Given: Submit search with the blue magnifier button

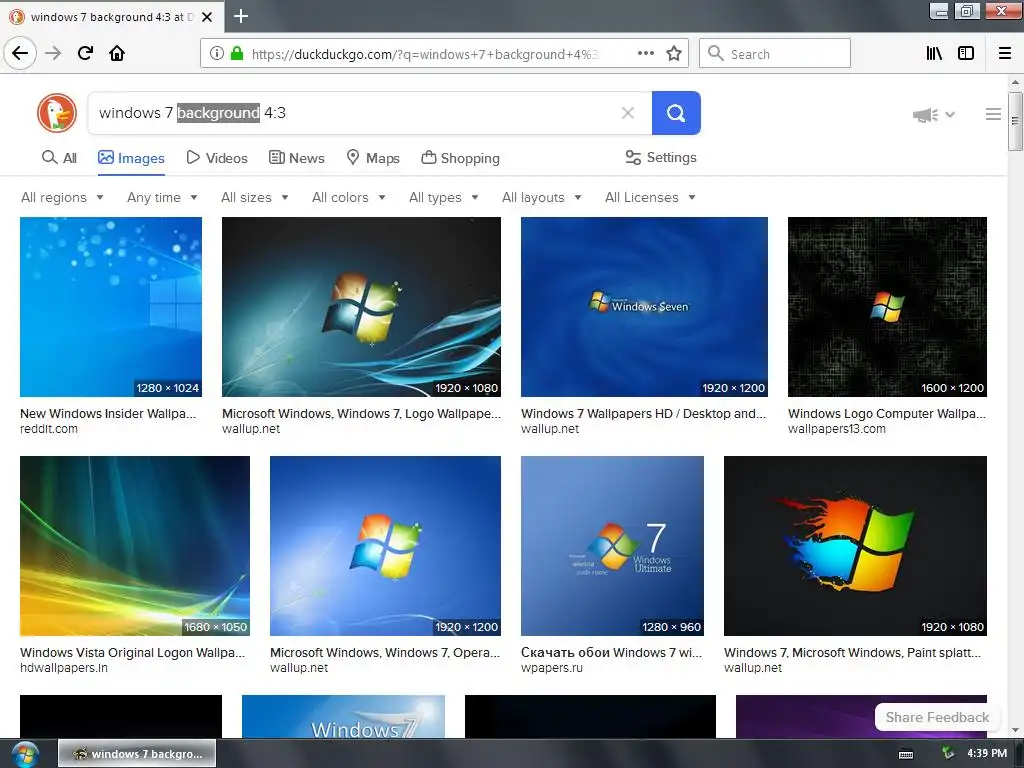Looking at the screenshot, I should (676, 113).
